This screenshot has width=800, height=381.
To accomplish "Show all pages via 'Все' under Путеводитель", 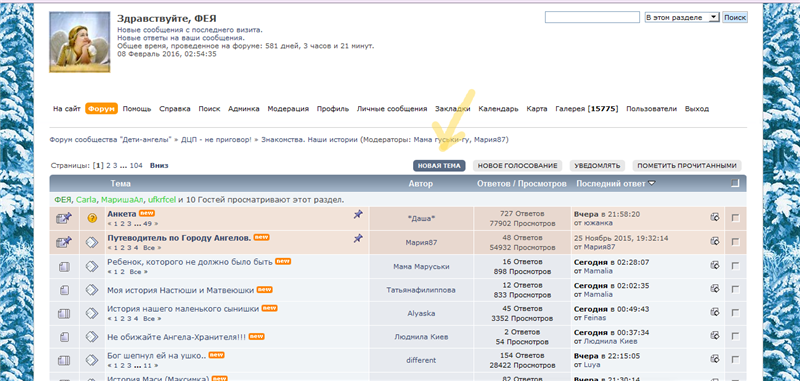I will click(148, 247).
